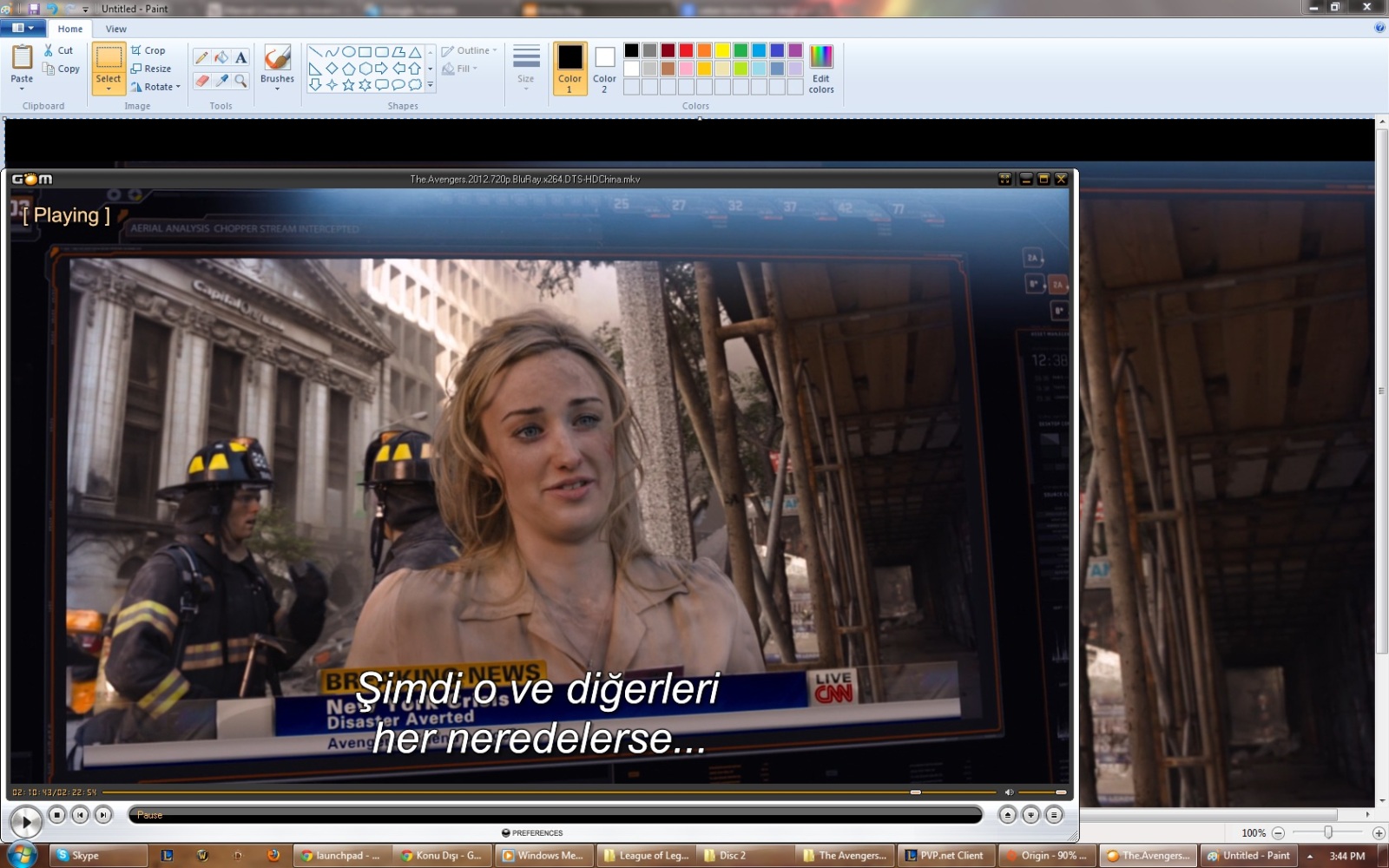Pick the purple color swatch
The height and width of the screenshot is (868, 1389).
(x=795, y=50)
